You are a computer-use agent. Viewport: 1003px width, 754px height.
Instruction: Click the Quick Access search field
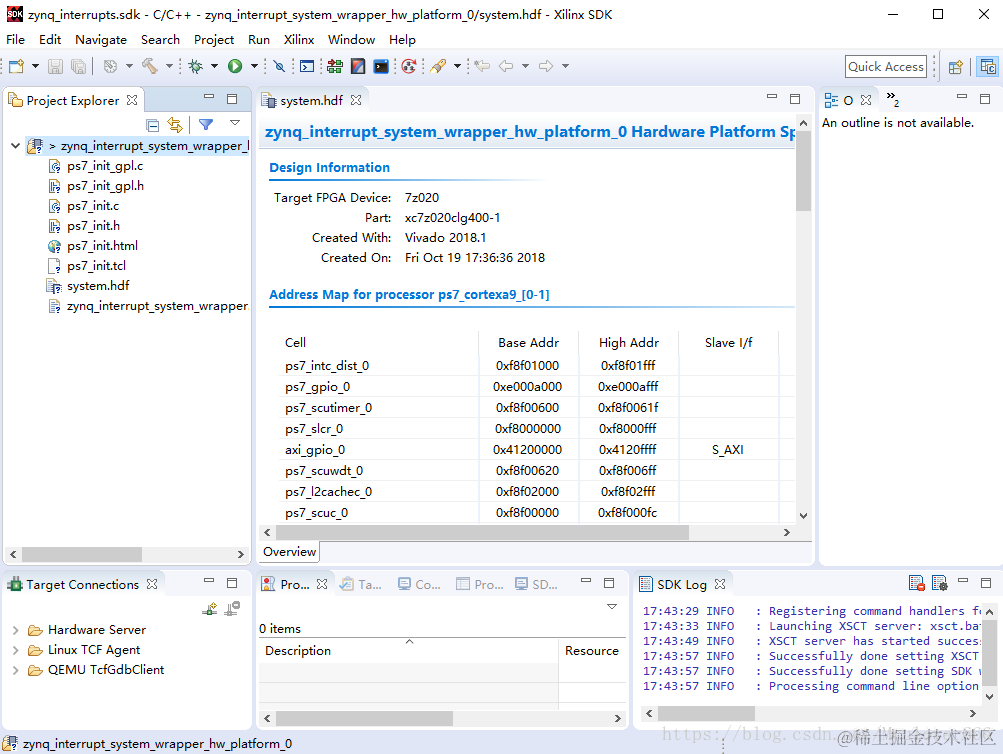pyautogui.click(x=885, y=67)
